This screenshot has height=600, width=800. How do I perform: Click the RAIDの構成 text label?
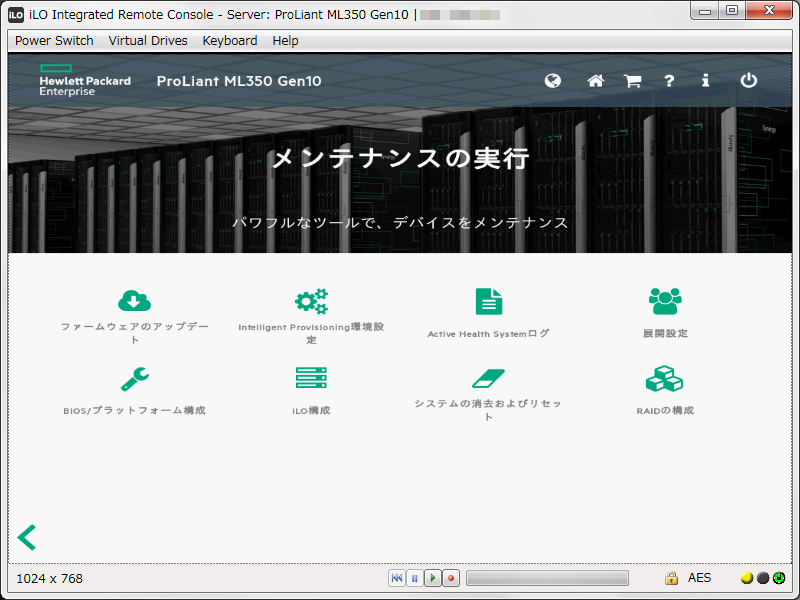pos(665,411)
